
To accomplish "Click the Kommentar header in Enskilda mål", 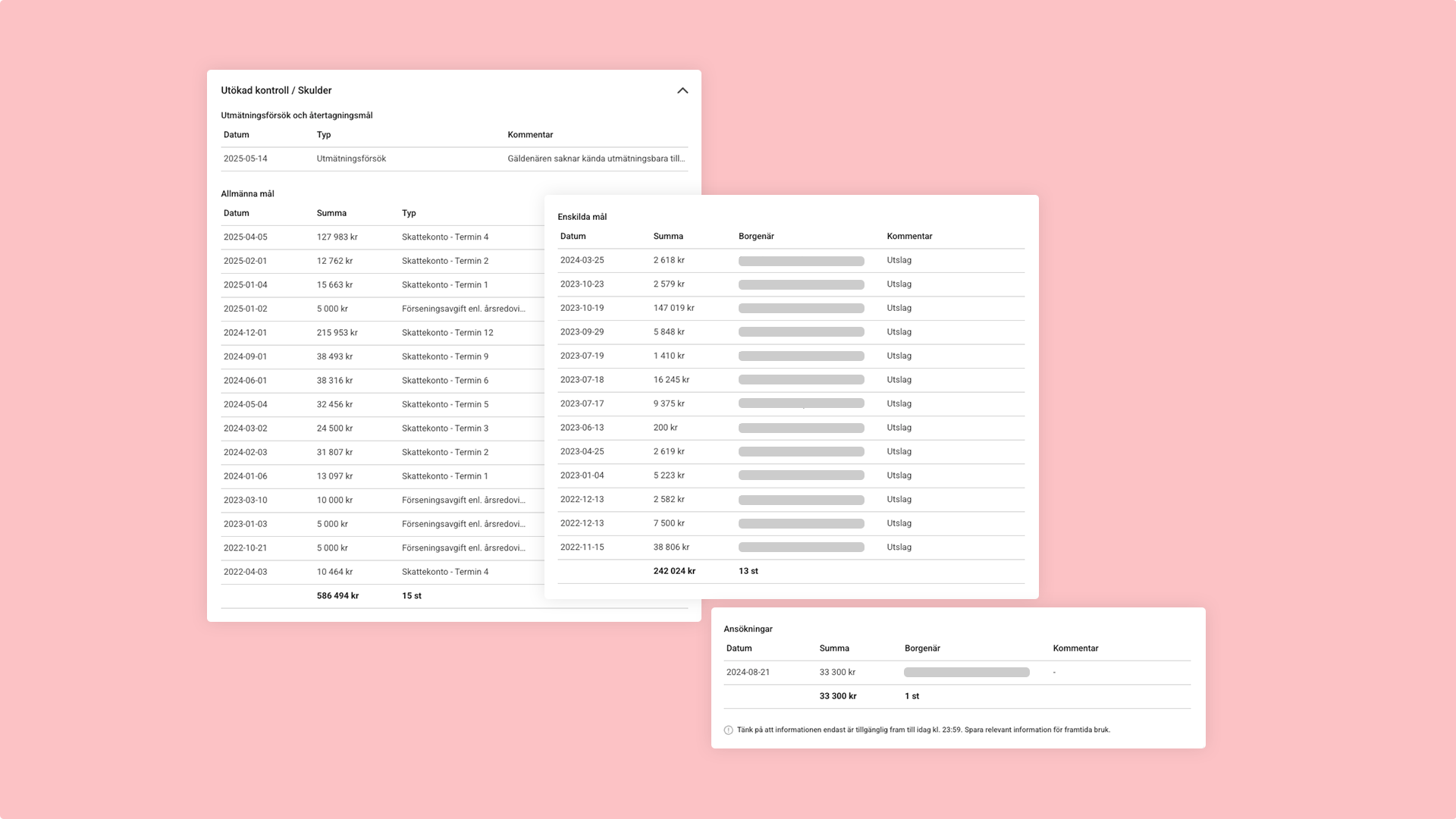I will (x=910, y=236).
